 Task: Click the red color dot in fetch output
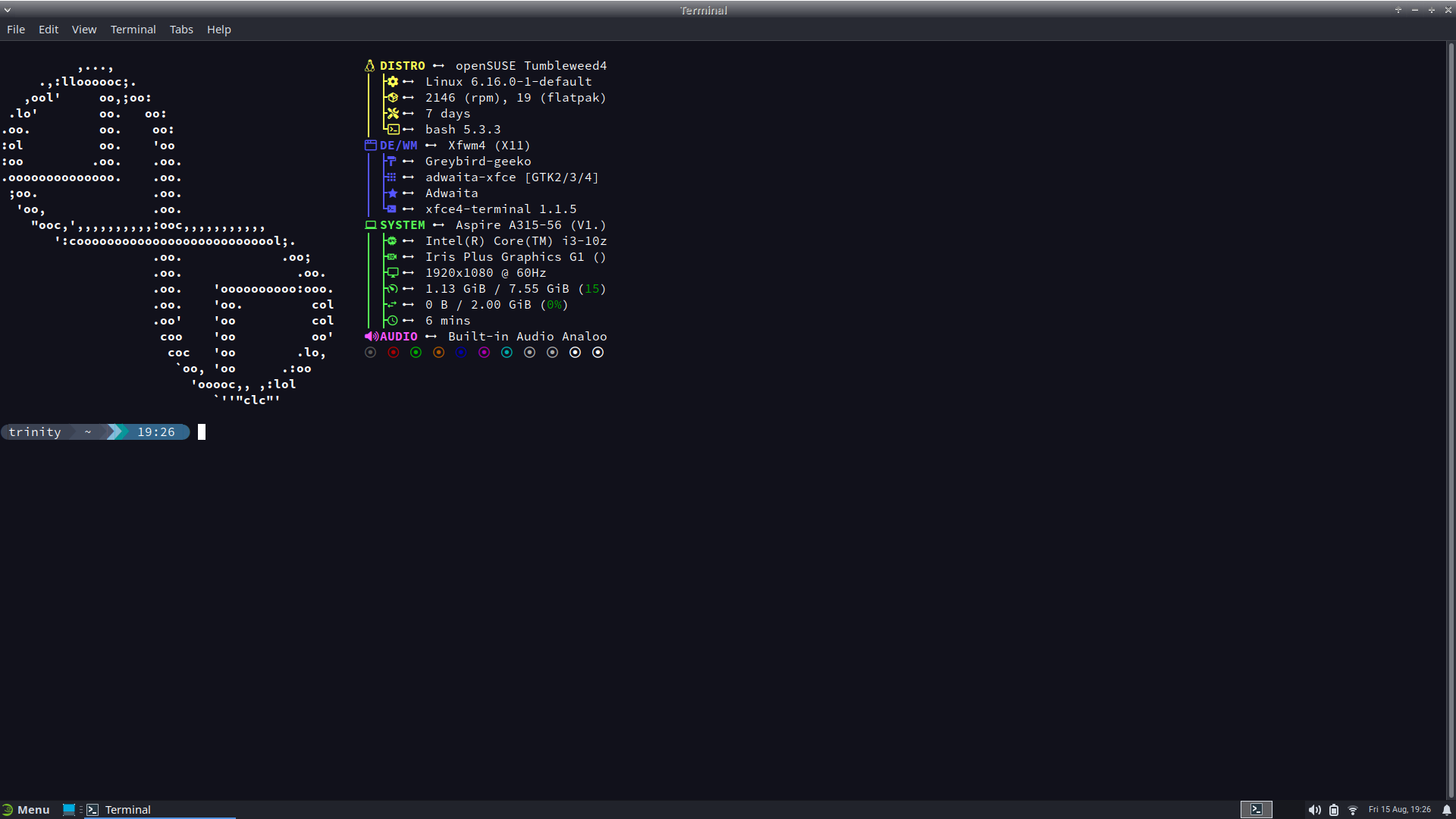tap(393, 353)
